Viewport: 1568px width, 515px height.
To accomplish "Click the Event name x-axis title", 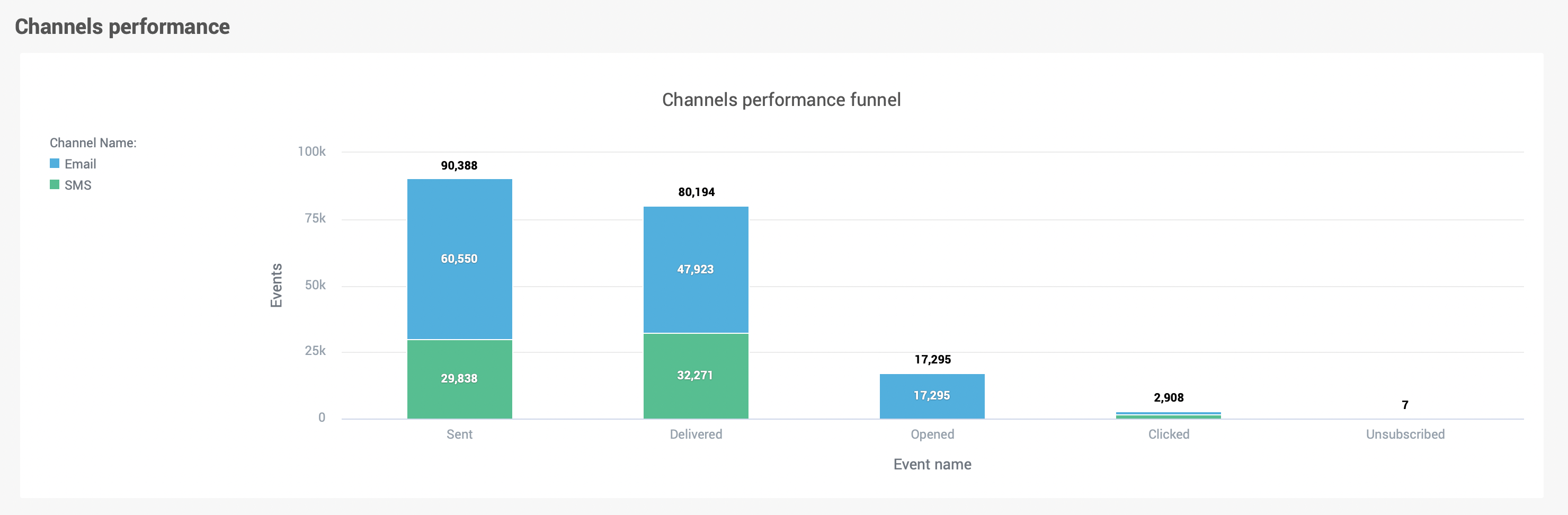I will coord(931,465).
